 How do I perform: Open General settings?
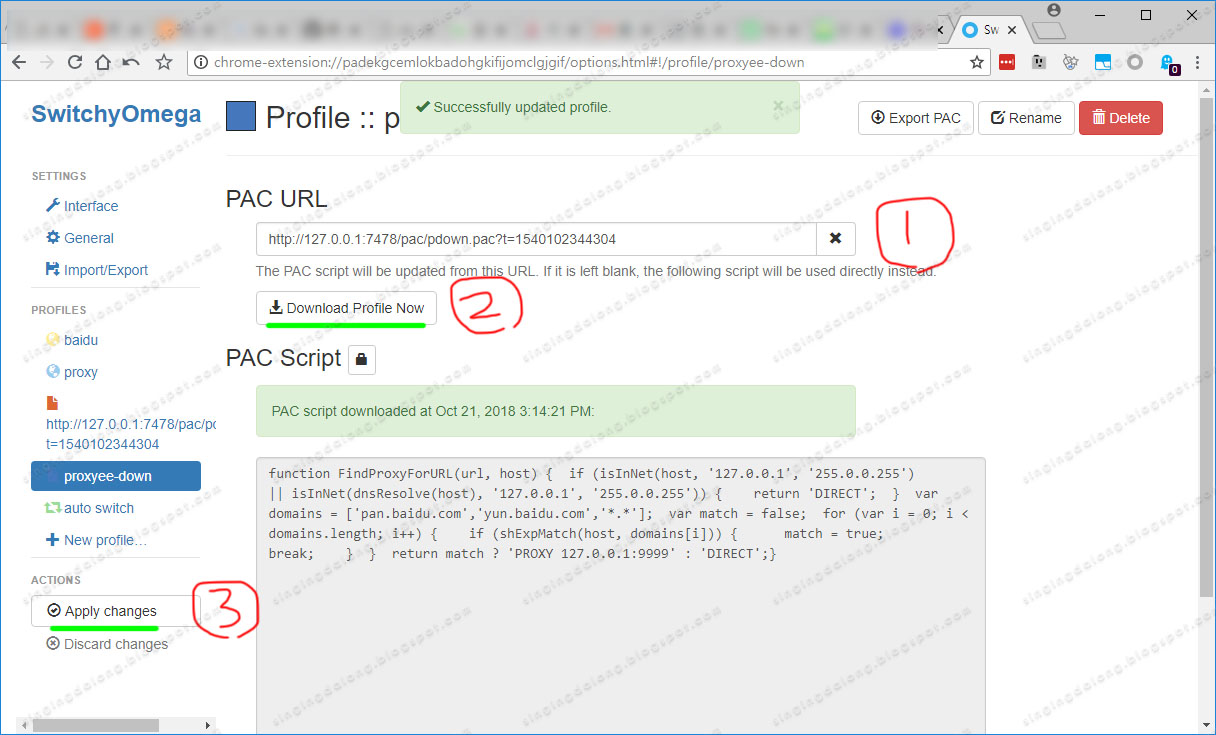click(80, 238)
